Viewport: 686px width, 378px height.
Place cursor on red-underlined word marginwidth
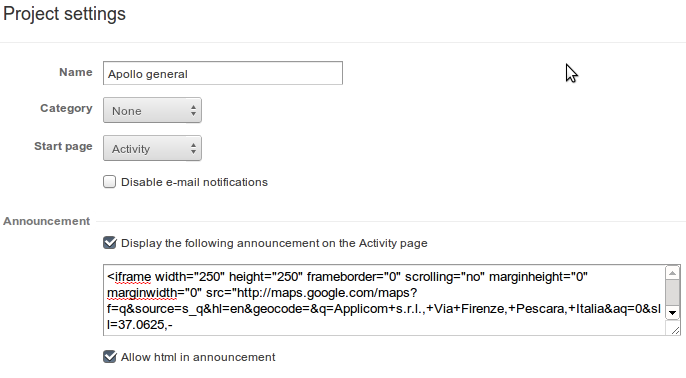[x=142, y=293]
